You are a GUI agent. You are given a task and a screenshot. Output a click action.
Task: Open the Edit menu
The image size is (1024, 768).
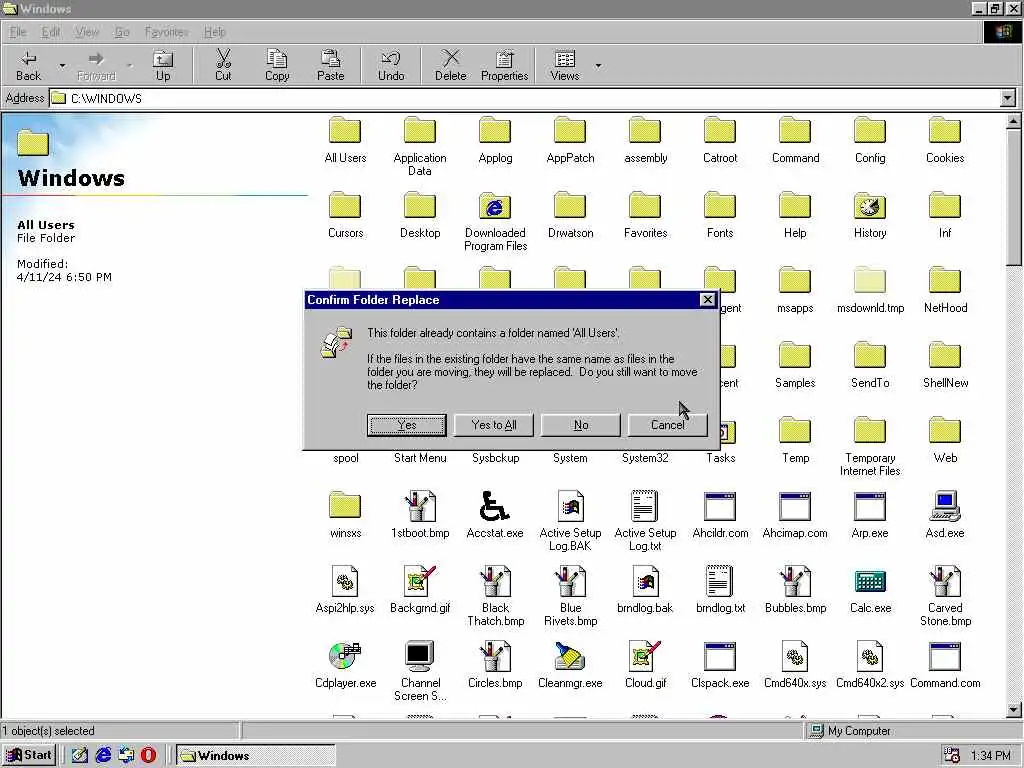pos(50,32)
